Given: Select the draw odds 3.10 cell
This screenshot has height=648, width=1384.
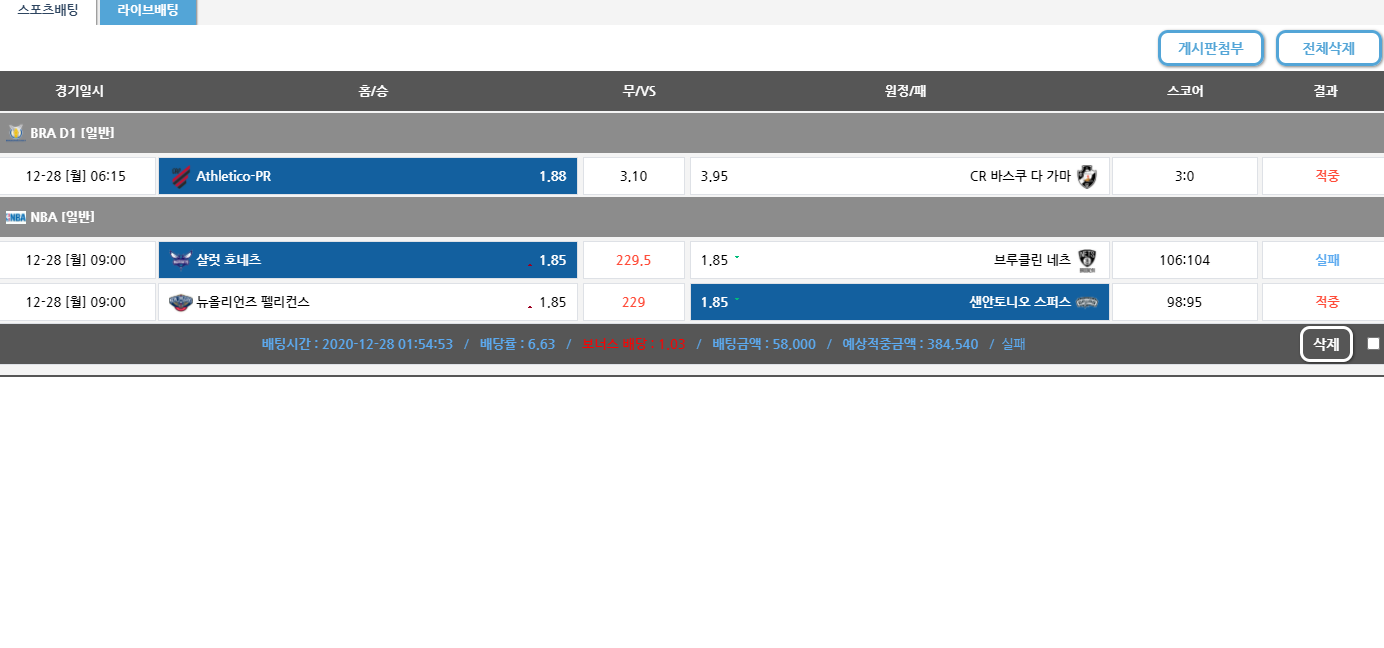Looking at the screenshot, I should pyautogui.click(x=633, y=177).
